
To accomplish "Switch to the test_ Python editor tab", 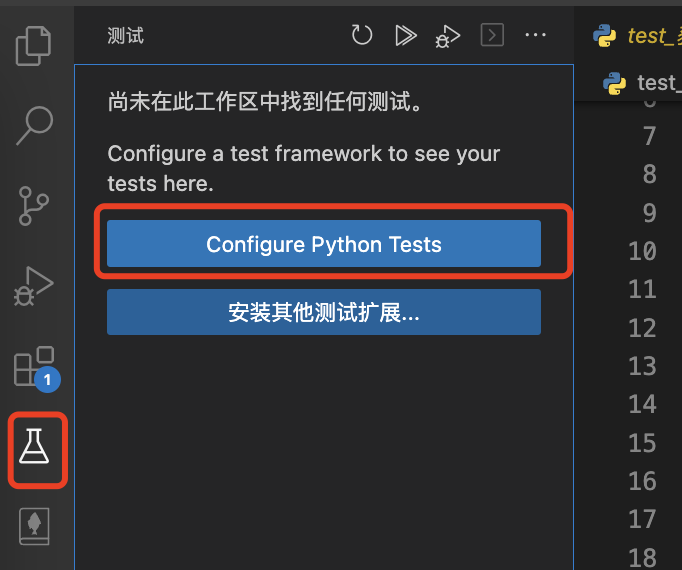I will pyautogui.click(x=637, y=36).
